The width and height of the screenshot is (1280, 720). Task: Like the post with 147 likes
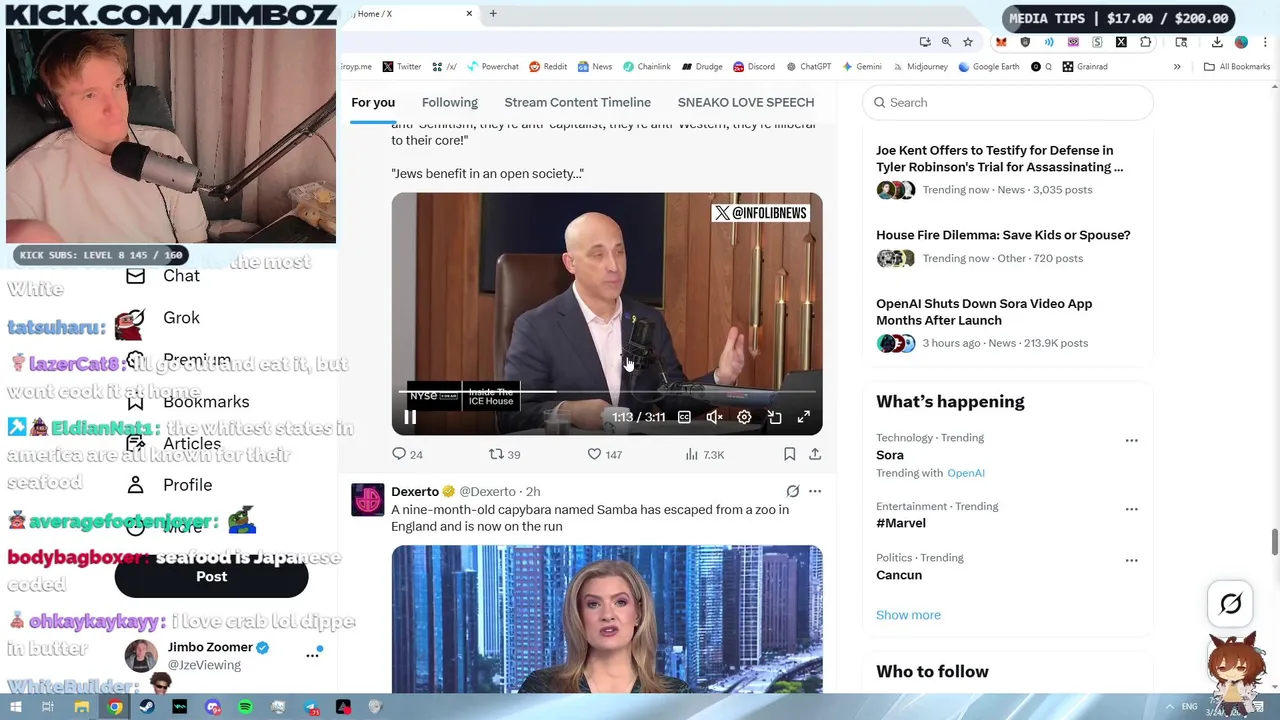604,454
